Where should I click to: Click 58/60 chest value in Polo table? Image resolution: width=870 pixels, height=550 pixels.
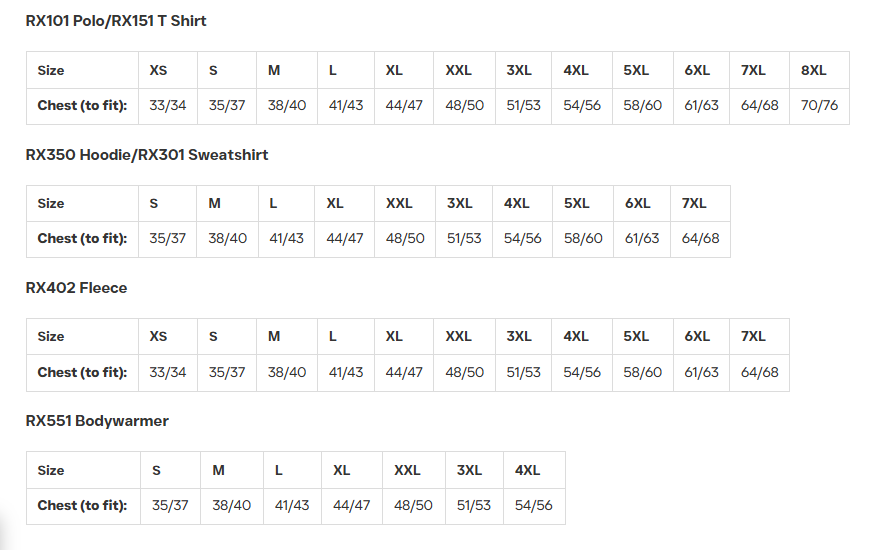(x=642, y=105)
